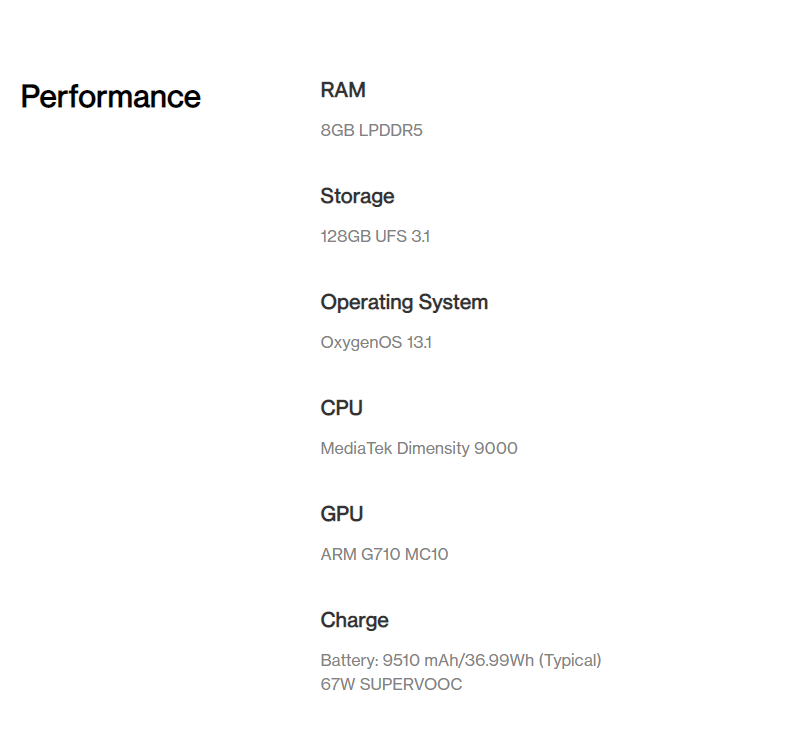This screenshot has height=753, width=802.
Task: Click the CPU spec label
Action: pos(341,408)
